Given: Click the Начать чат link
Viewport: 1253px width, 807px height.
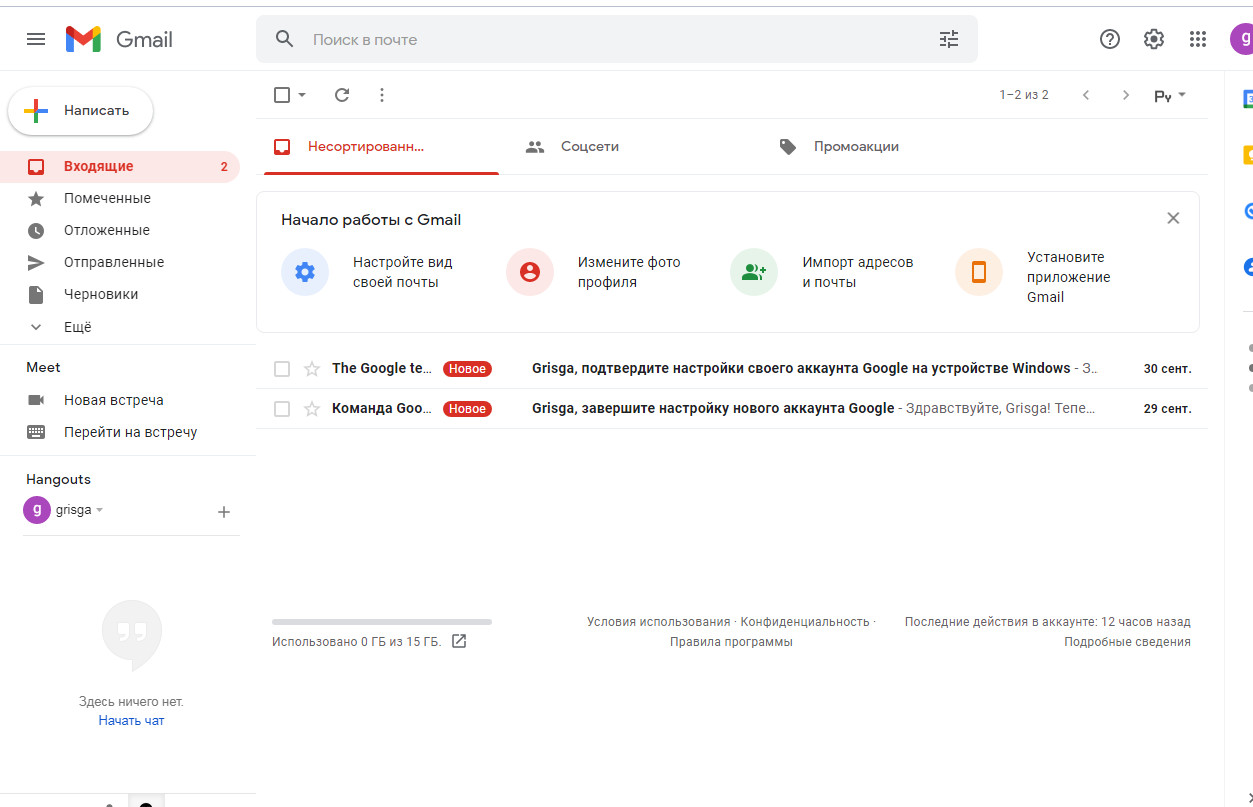Looking at the screenshot, I should (x=131, y=720).
